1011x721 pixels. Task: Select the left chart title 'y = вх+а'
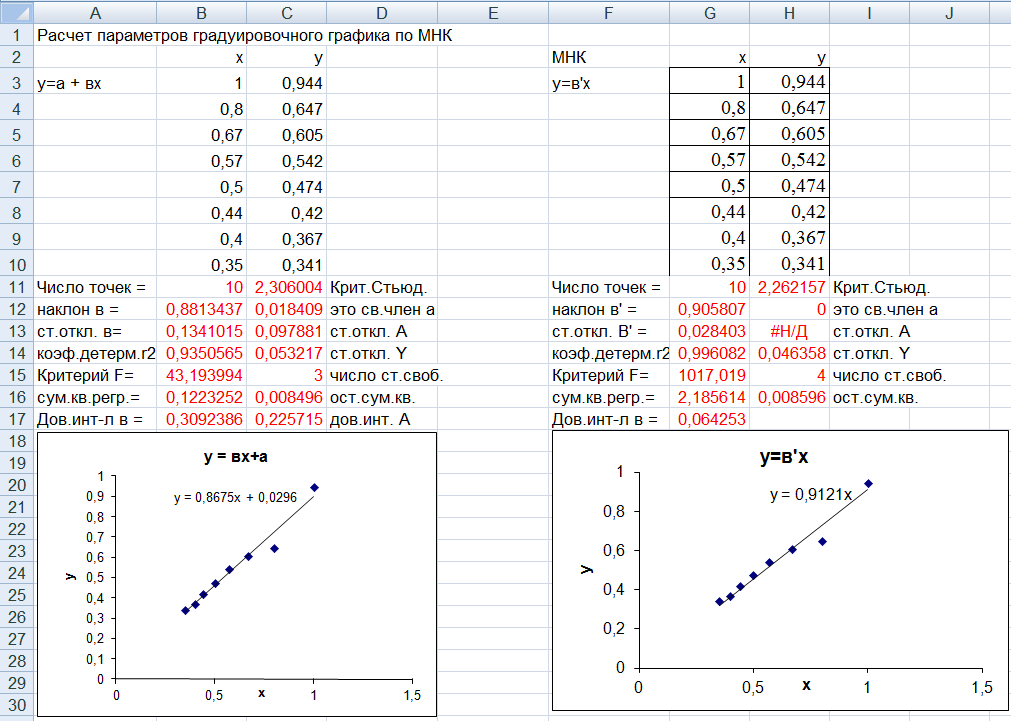point(237,457)
